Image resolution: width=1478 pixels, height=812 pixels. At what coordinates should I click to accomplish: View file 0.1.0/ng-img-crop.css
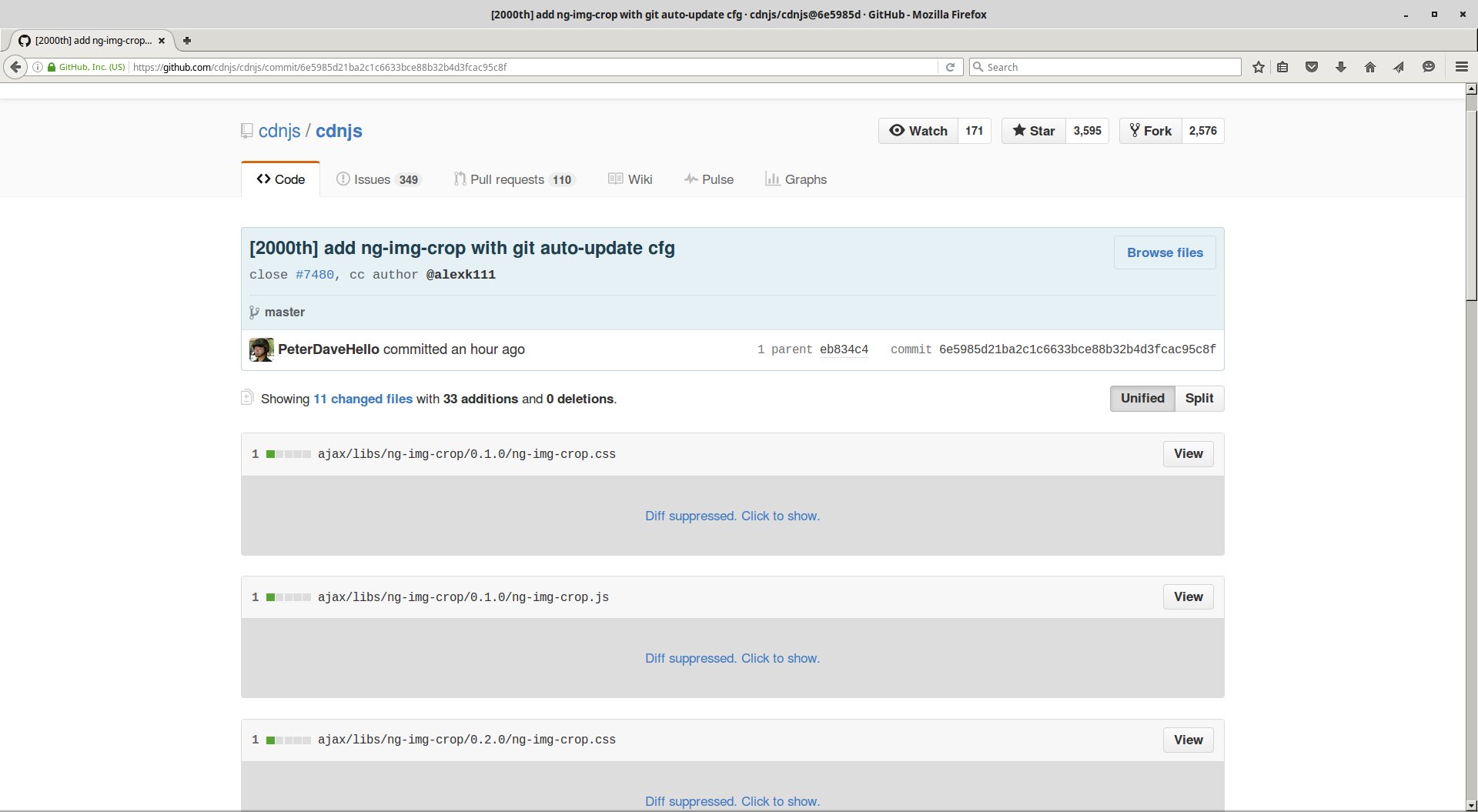pos(1189,453)
